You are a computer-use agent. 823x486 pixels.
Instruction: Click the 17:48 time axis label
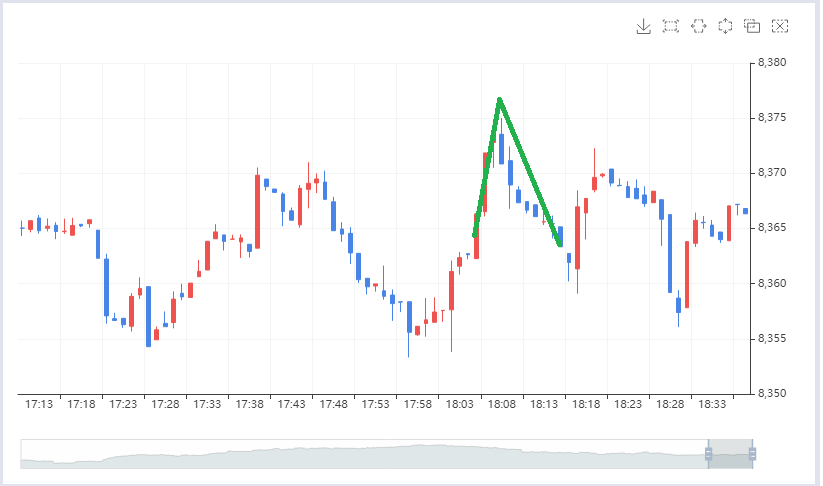click(334, 404)
